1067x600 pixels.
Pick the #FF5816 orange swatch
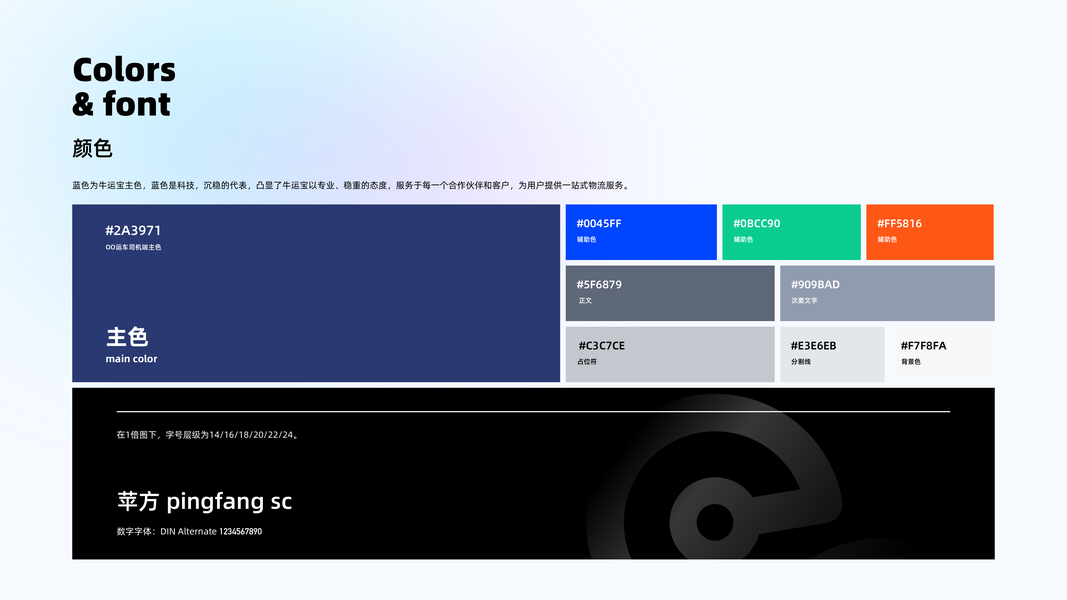[930, 232]
